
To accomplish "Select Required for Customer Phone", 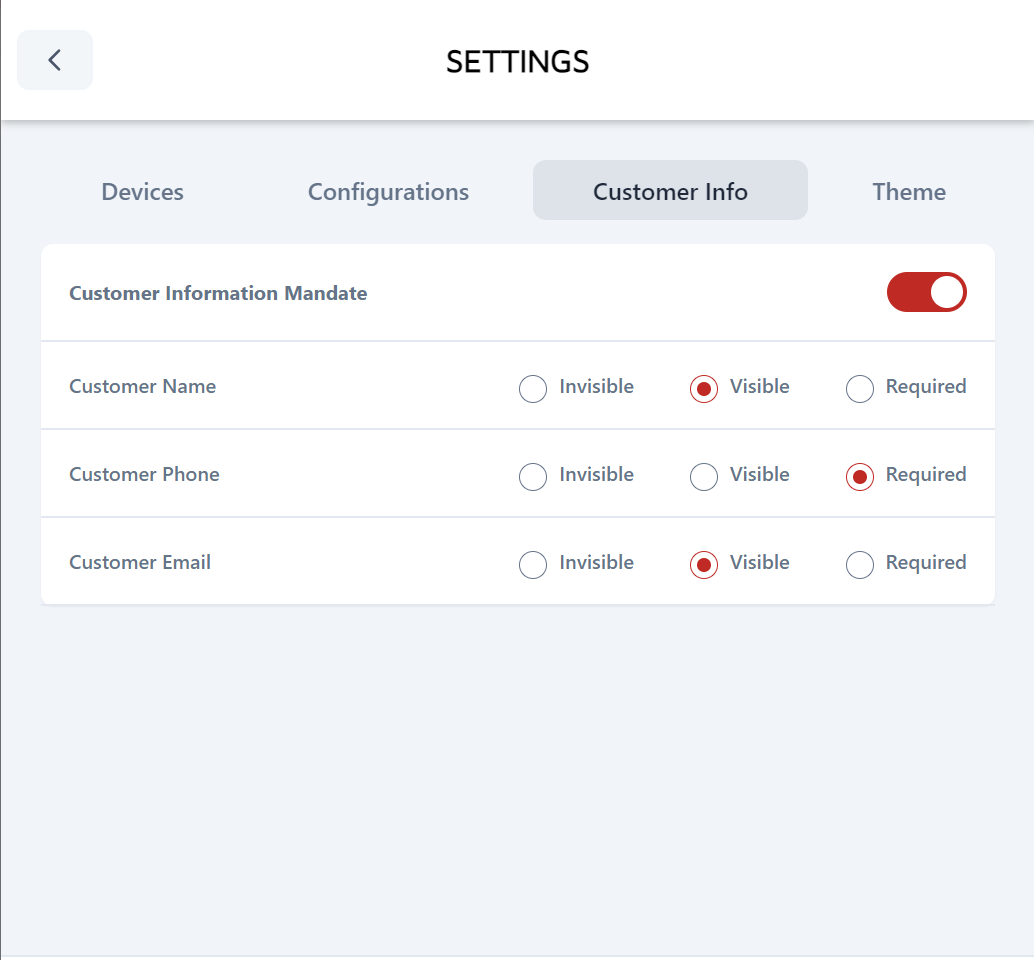I will click(x=860, y=476).
